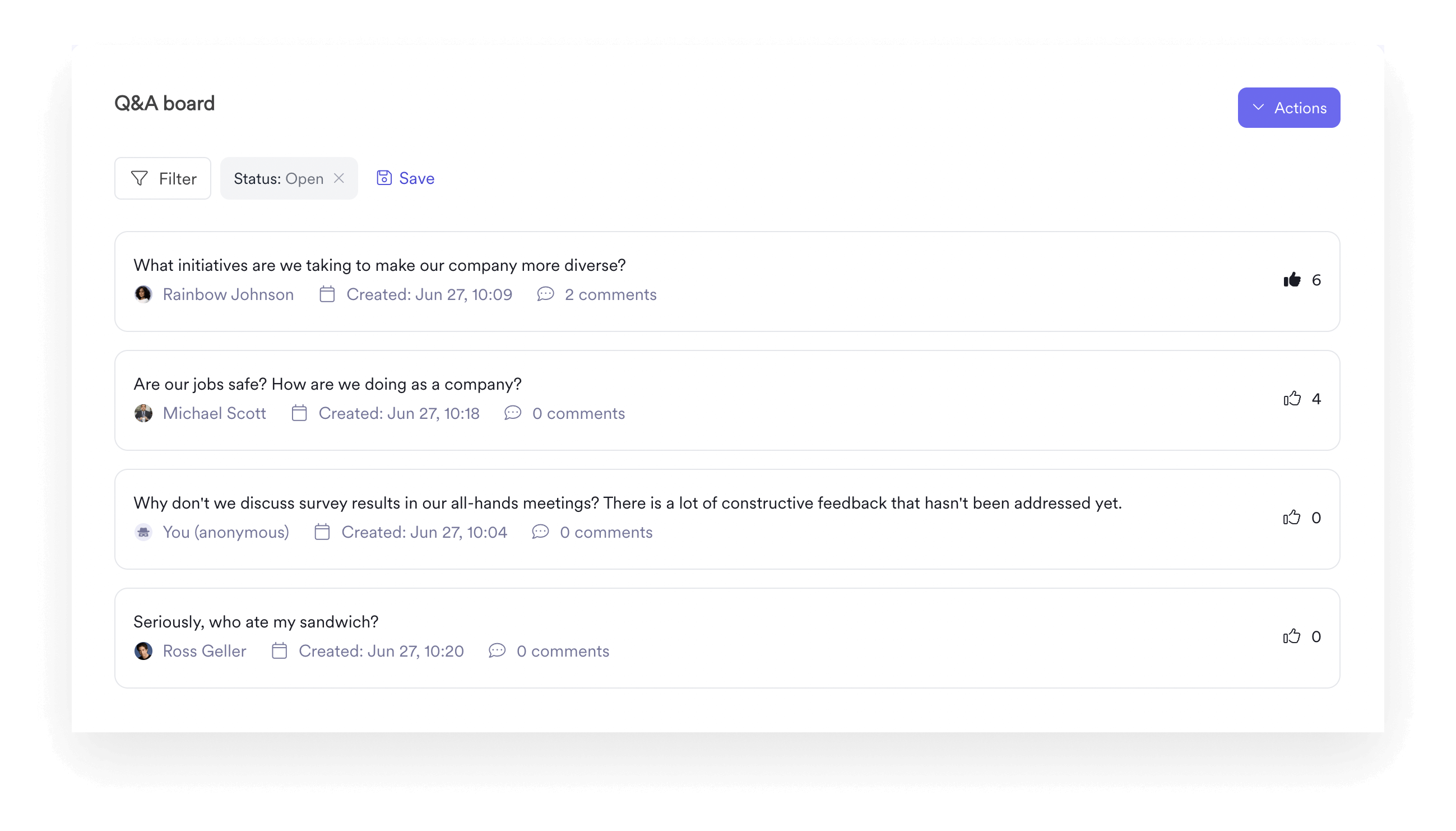Click the calendar icon on Rainbow Johnson's question
This screenshot has height=831, width=1456.
pos(326,294)
